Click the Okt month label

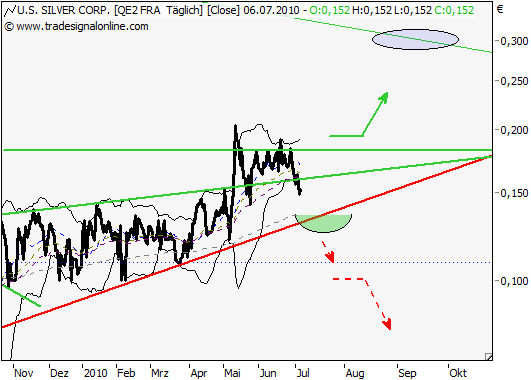coord(458,373)
